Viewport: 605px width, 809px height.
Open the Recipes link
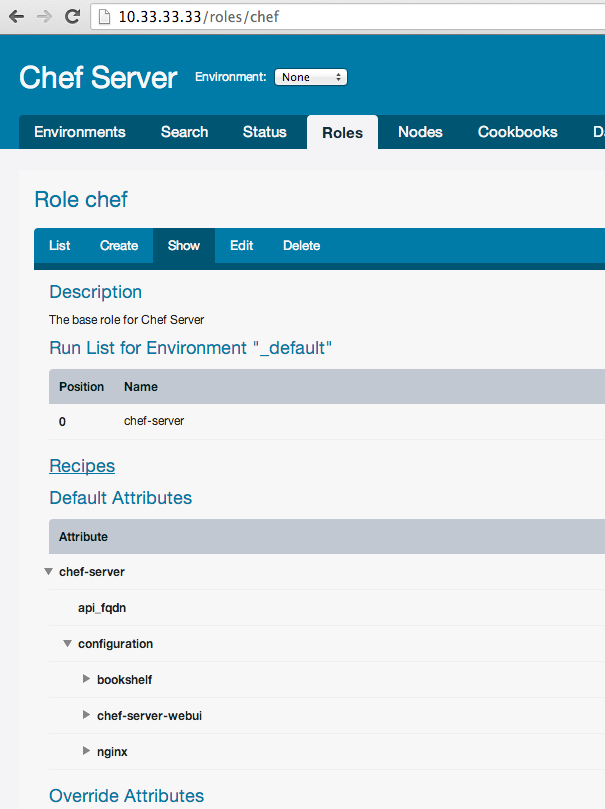[x=82, y=466]
